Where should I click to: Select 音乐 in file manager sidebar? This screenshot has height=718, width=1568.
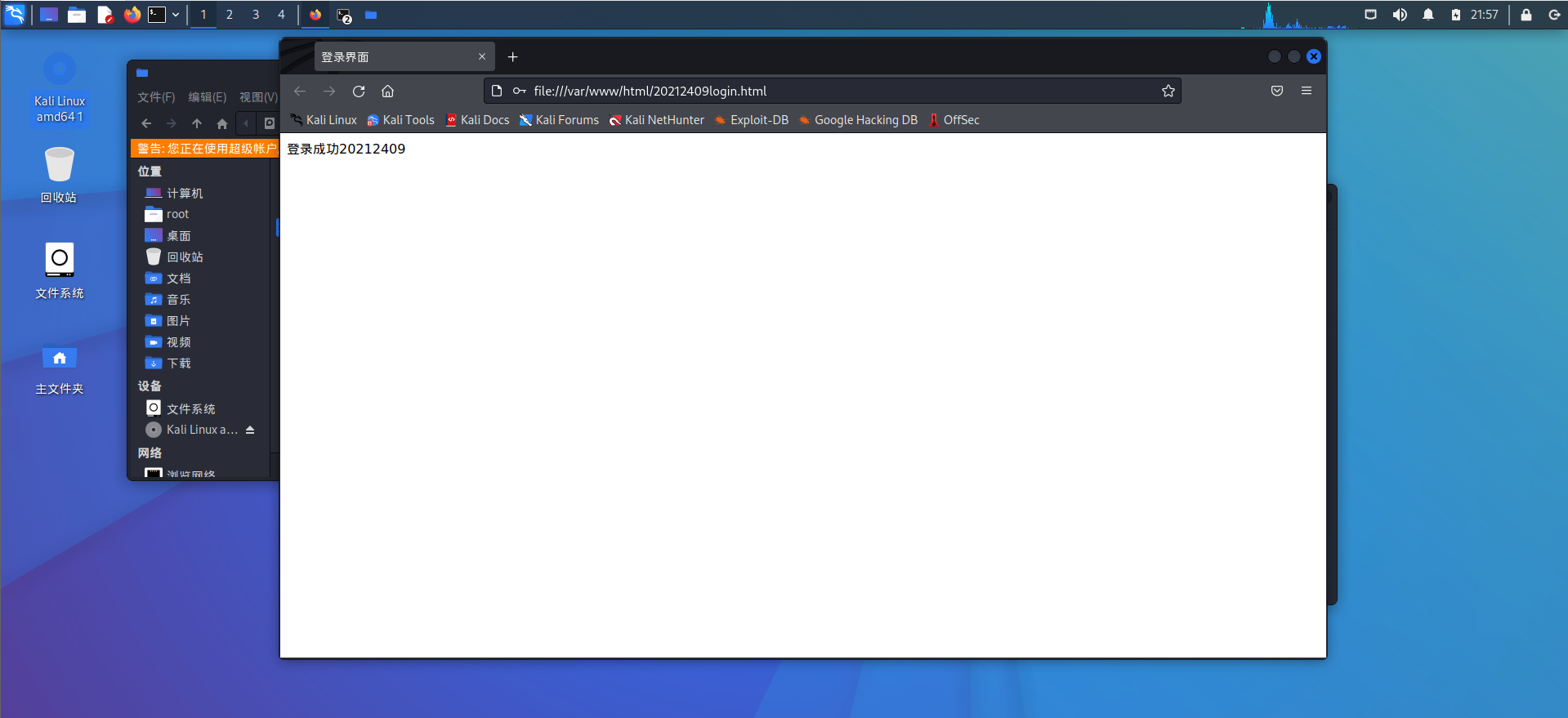click(x=200, y=299)
